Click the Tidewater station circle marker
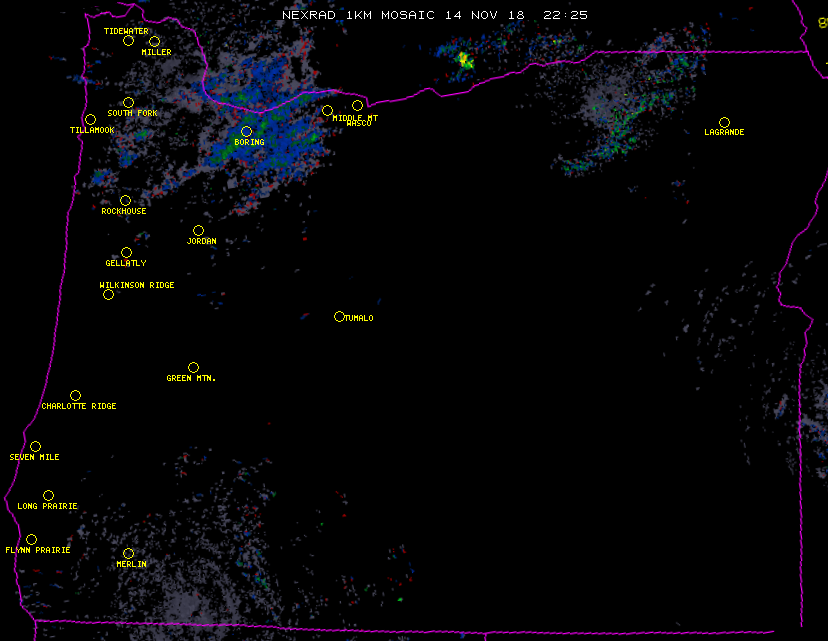828x641 pixels. [128, 41]
